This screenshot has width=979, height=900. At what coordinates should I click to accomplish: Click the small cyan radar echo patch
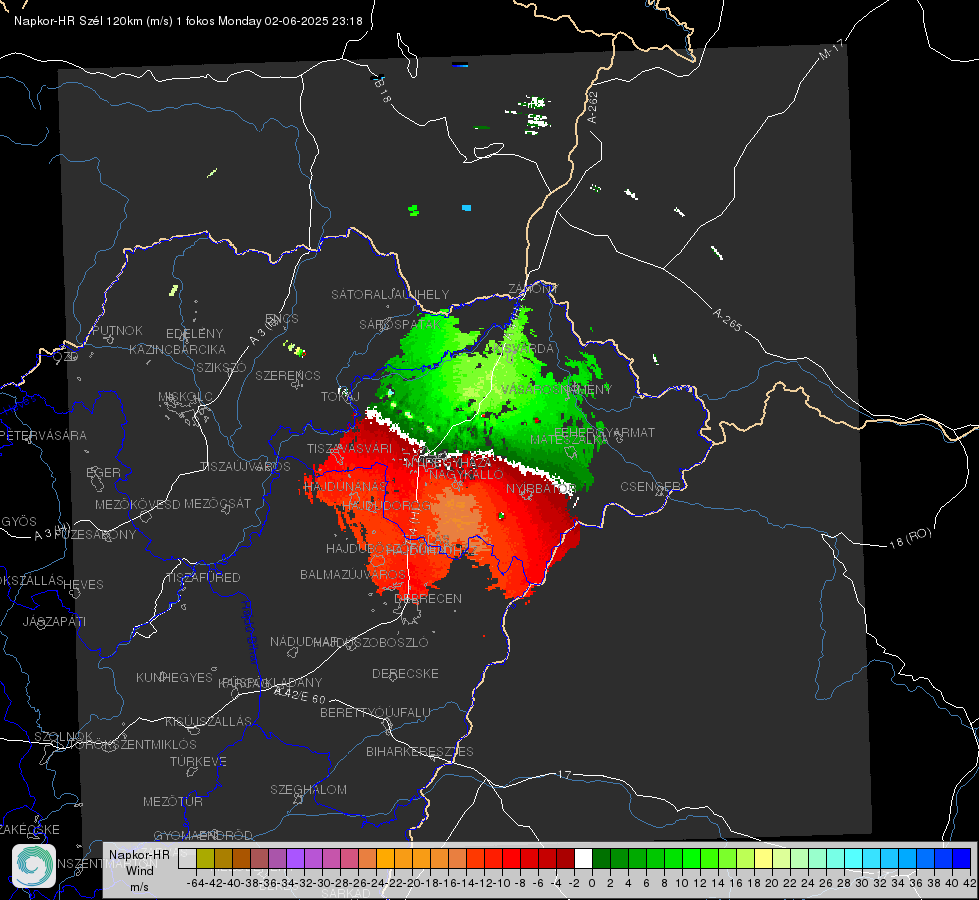[466, 208]
